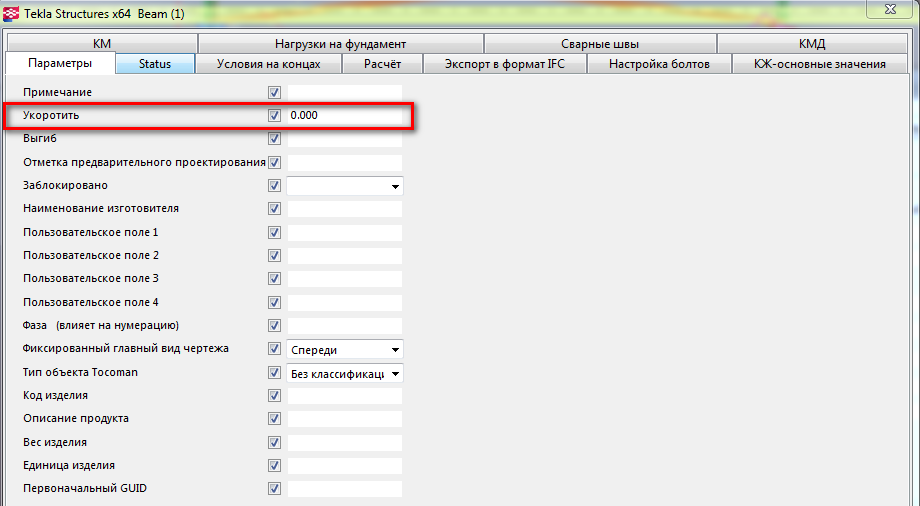This screenshot has width=920, height=506.
Task: Click the Код изделия input field
Action: (x=345, y=396)
